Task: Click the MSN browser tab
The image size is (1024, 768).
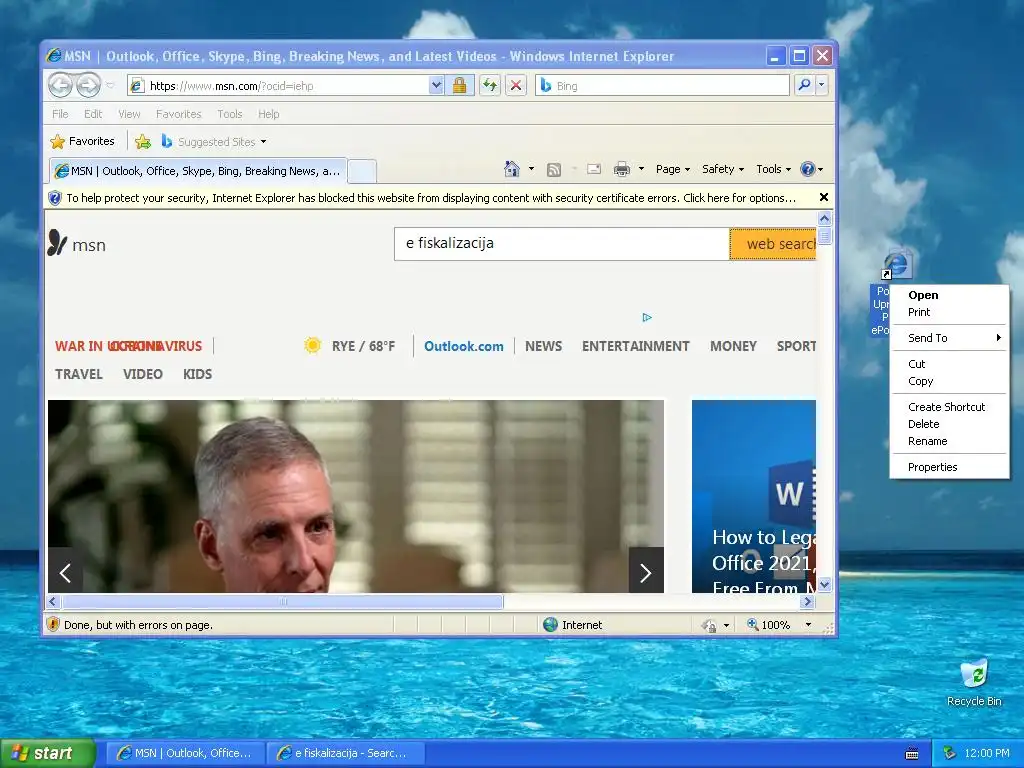Action: [199, 171]
